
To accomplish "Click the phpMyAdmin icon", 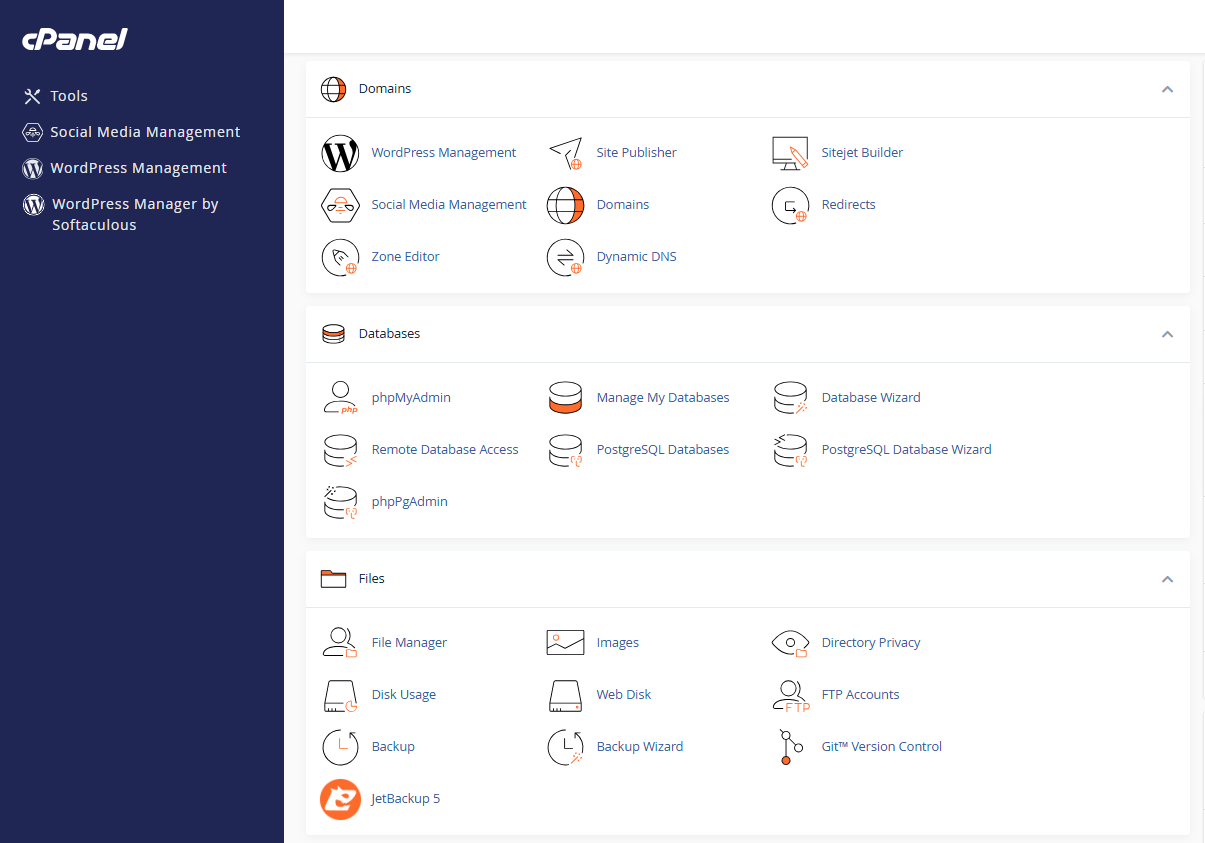I will point(340,398).
